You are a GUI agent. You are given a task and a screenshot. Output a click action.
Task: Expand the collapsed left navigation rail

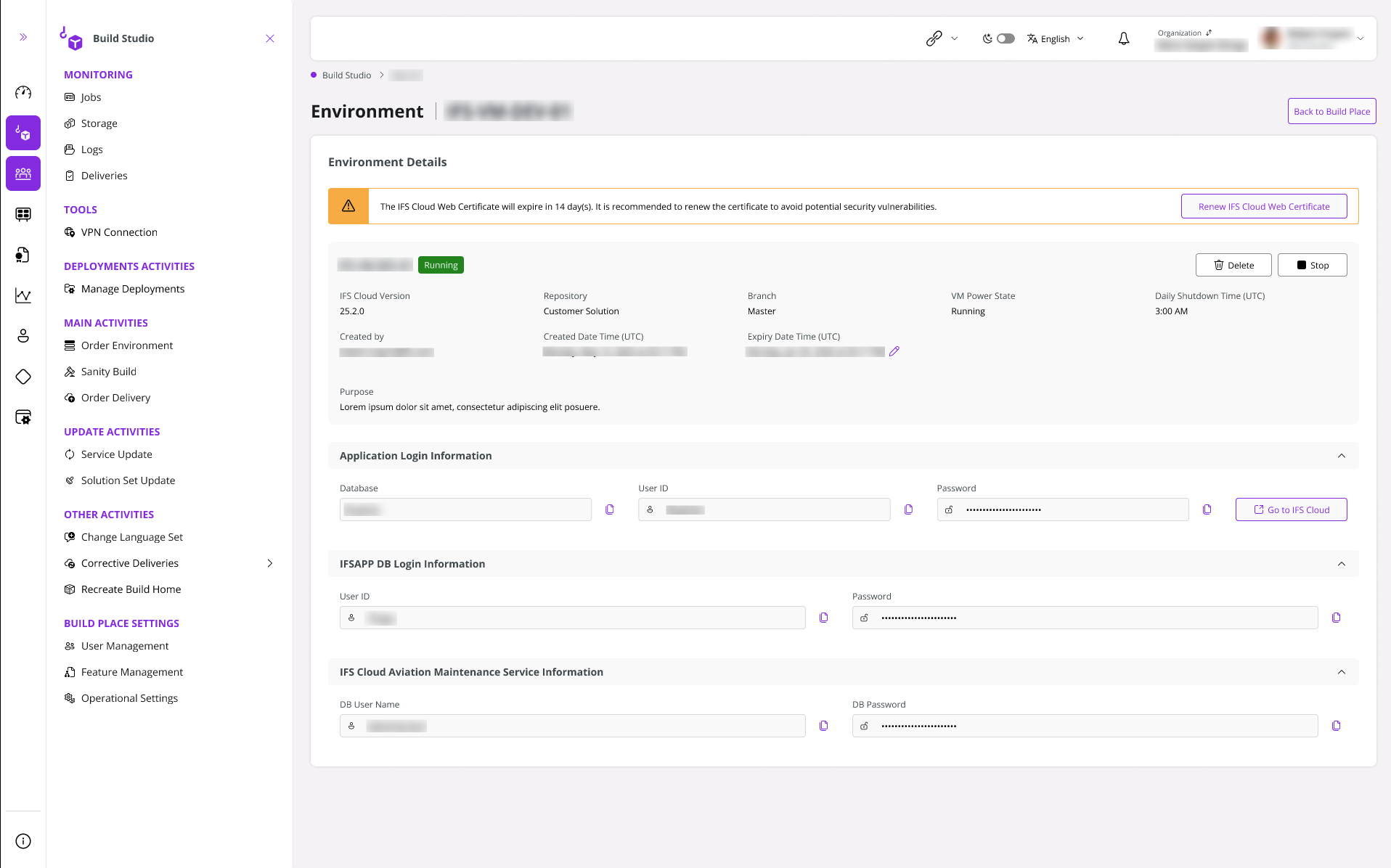click(x=23, y=37)
